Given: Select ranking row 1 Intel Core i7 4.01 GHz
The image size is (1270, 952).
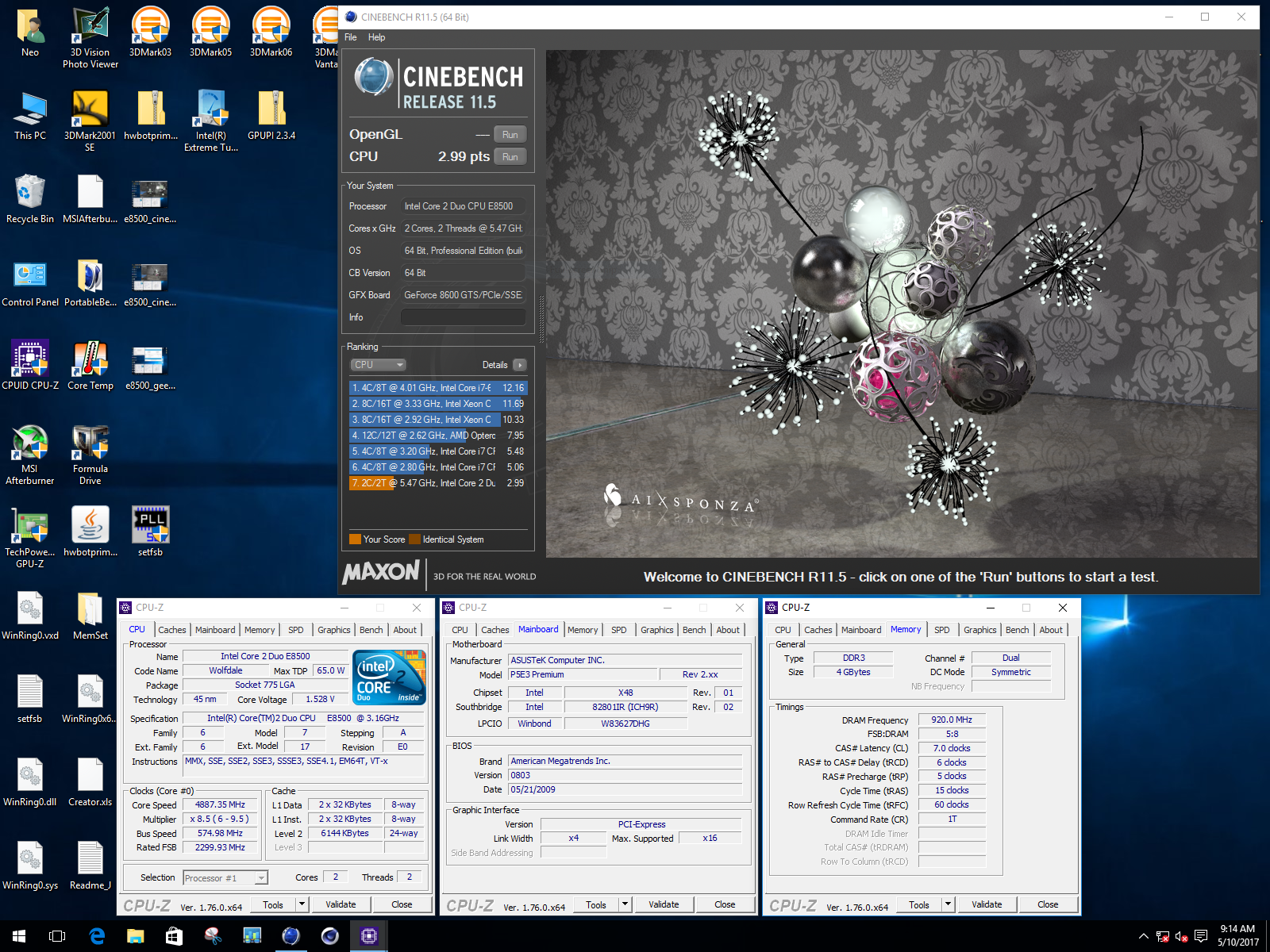Looking at the screenshot, I should [x=438, y=388].
